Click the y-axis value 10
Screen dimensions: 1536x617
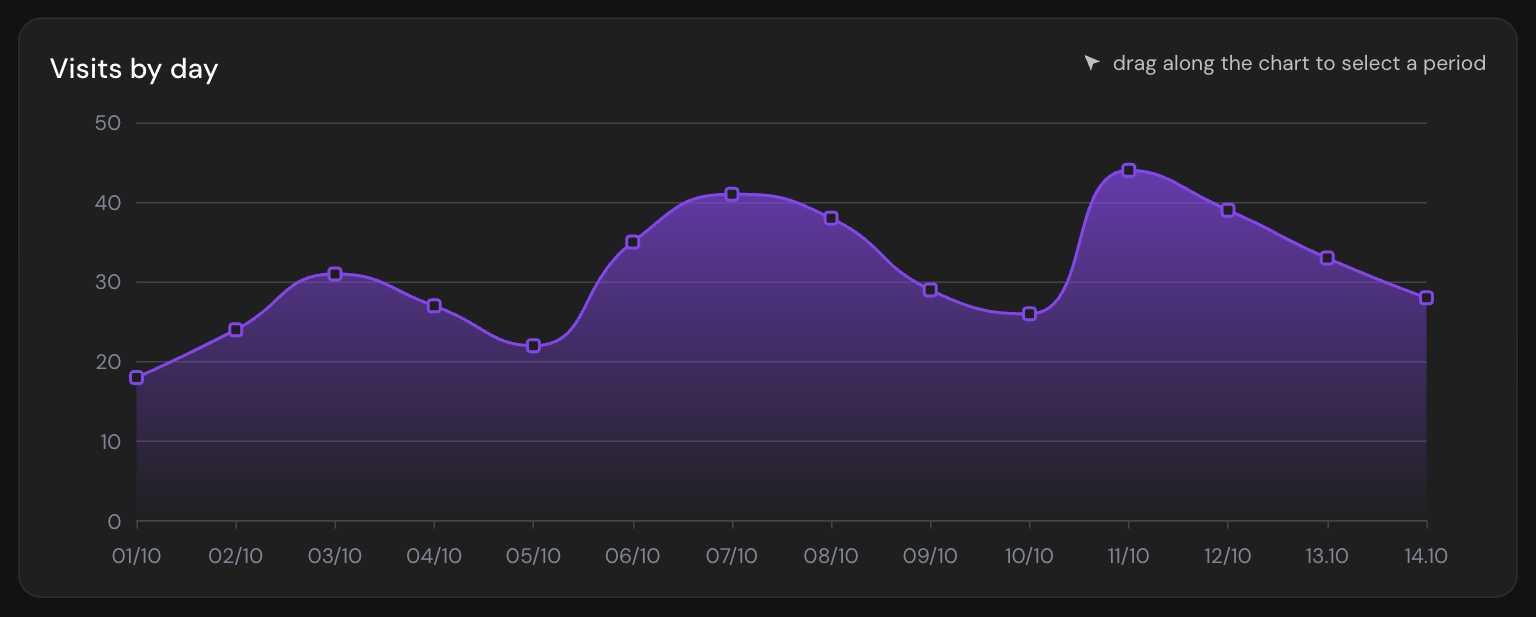(109, 442)
